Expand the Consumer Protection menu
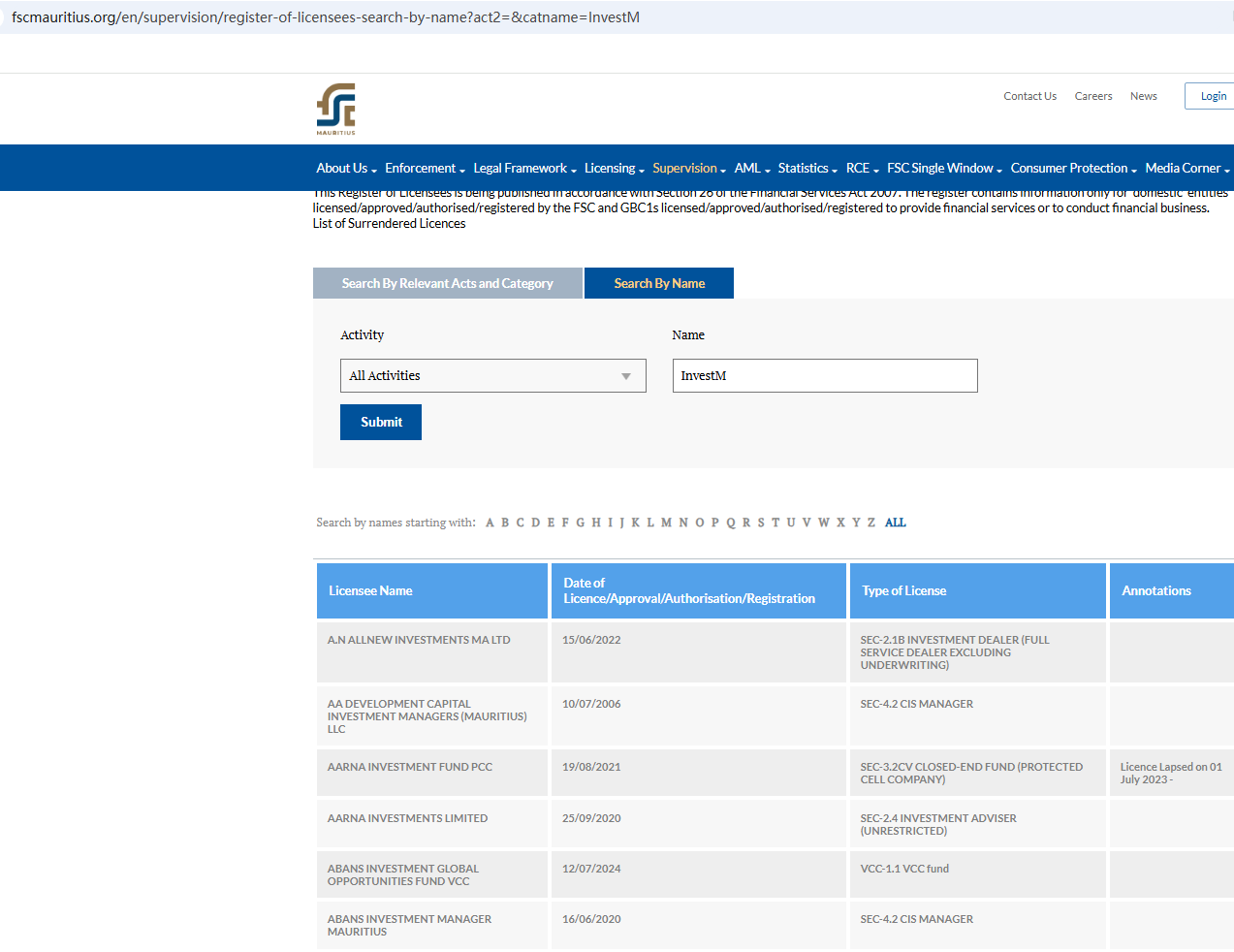Image resolution: width=1234 pixels, height=952 pixels. click(x=1073, y=169)
